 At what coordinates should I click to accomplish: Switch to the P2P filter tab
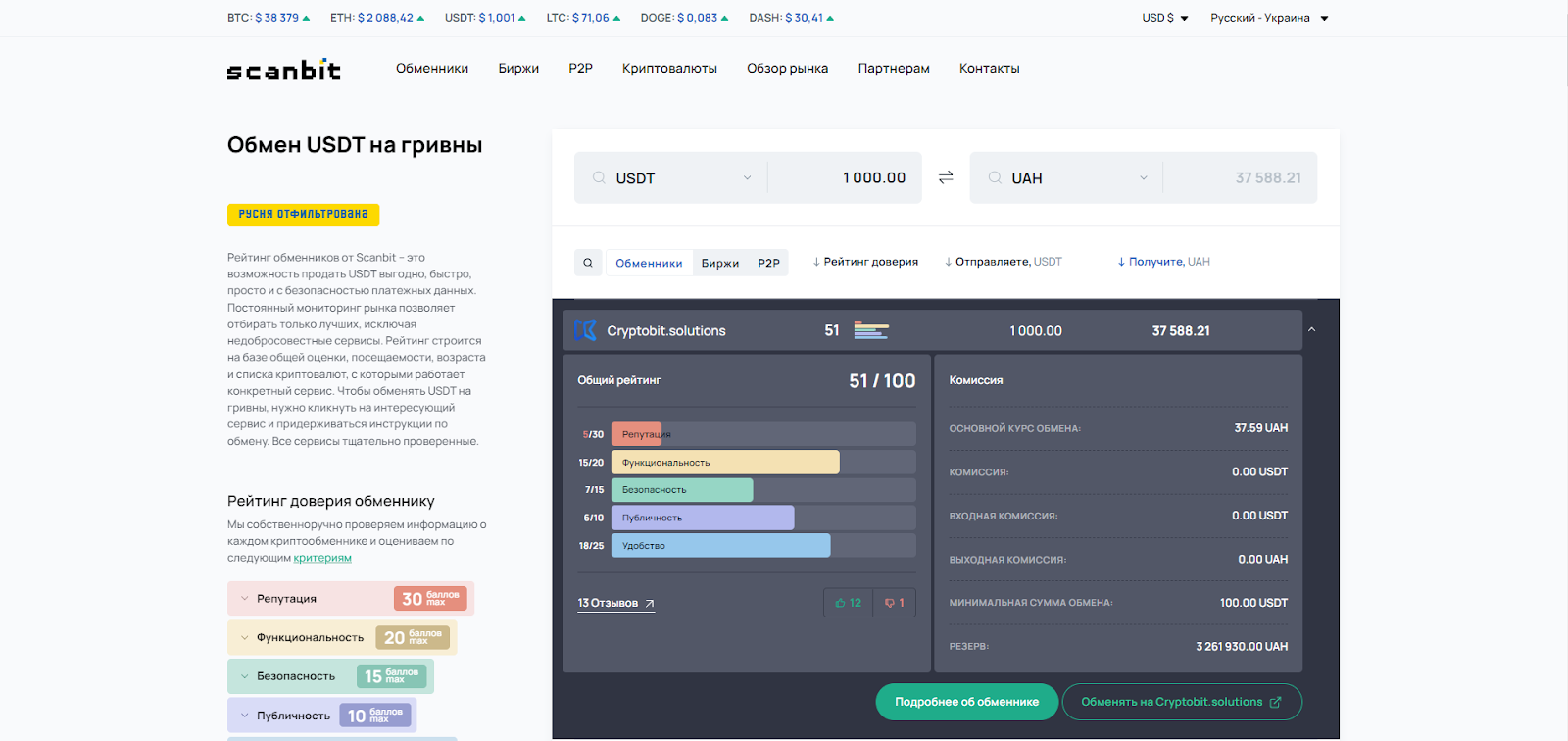point(768,263)
